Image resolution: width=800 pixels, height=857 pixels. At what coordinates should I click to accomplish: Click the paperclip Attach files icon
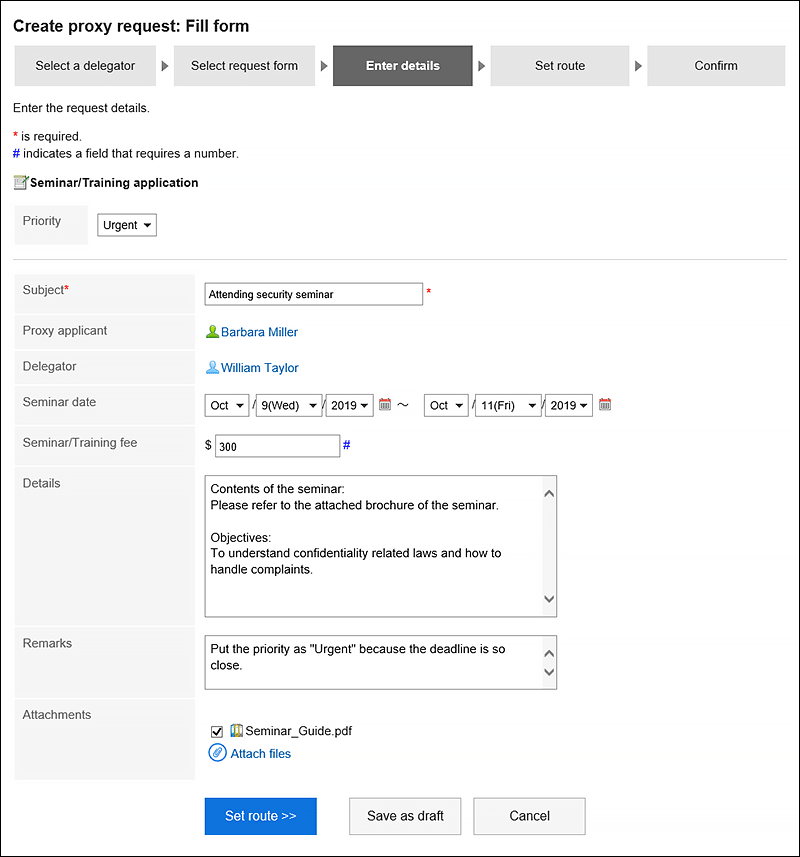point(217,753)
